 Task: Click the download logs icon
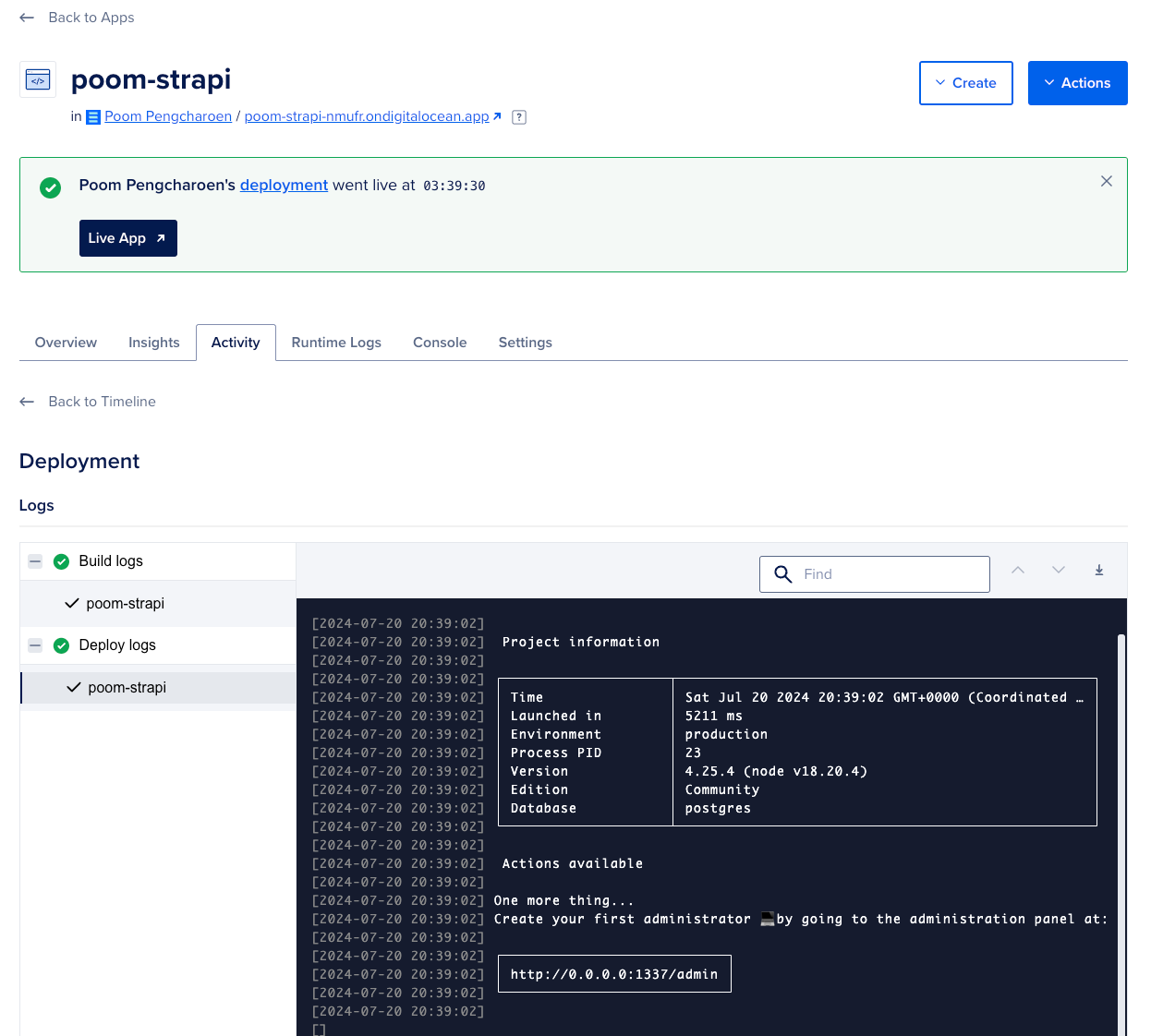[1099, 571]
